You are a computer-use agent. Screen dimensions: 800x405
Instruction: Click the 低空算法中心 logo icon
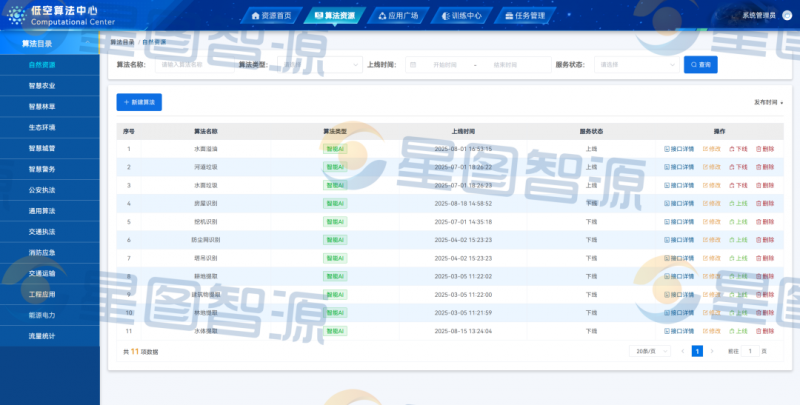[x=17, y=14]
